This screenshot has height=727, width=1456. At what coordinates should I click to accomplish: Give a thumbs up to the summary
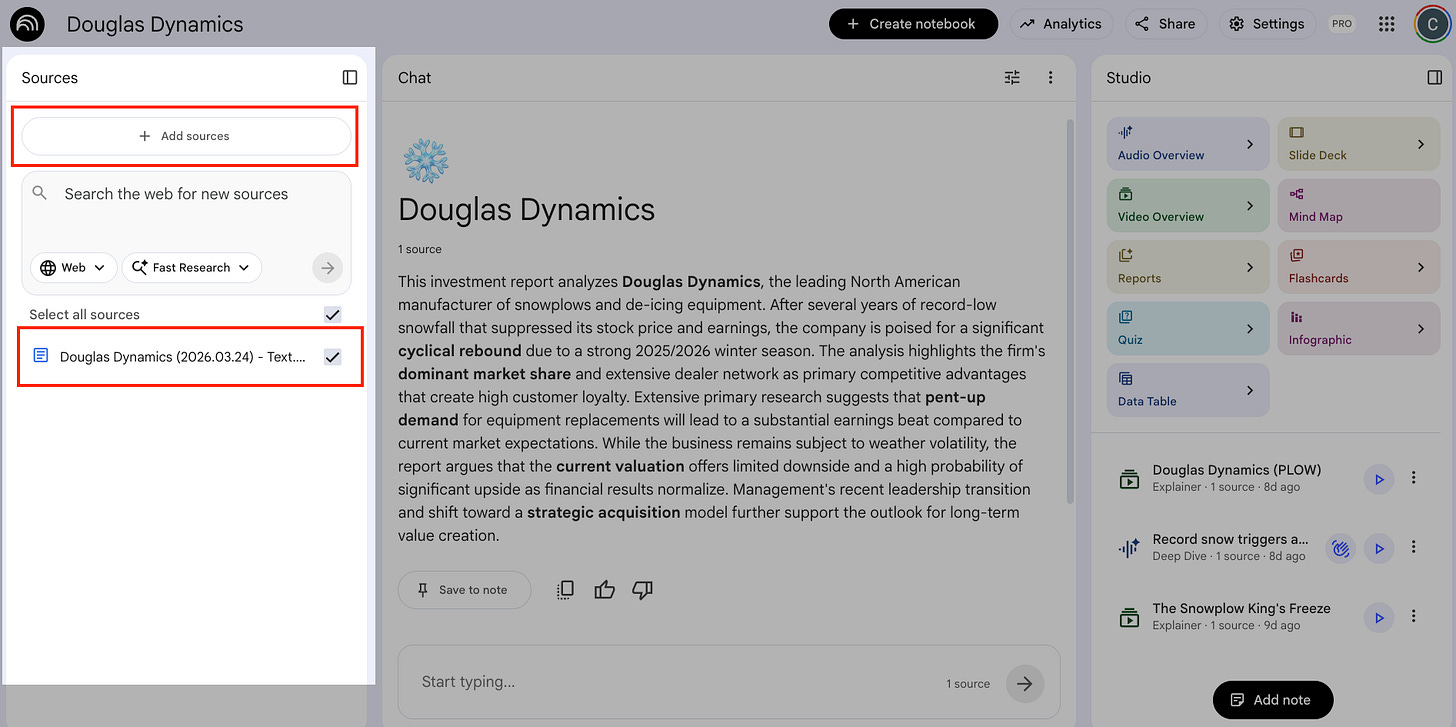tap(604, 589)
